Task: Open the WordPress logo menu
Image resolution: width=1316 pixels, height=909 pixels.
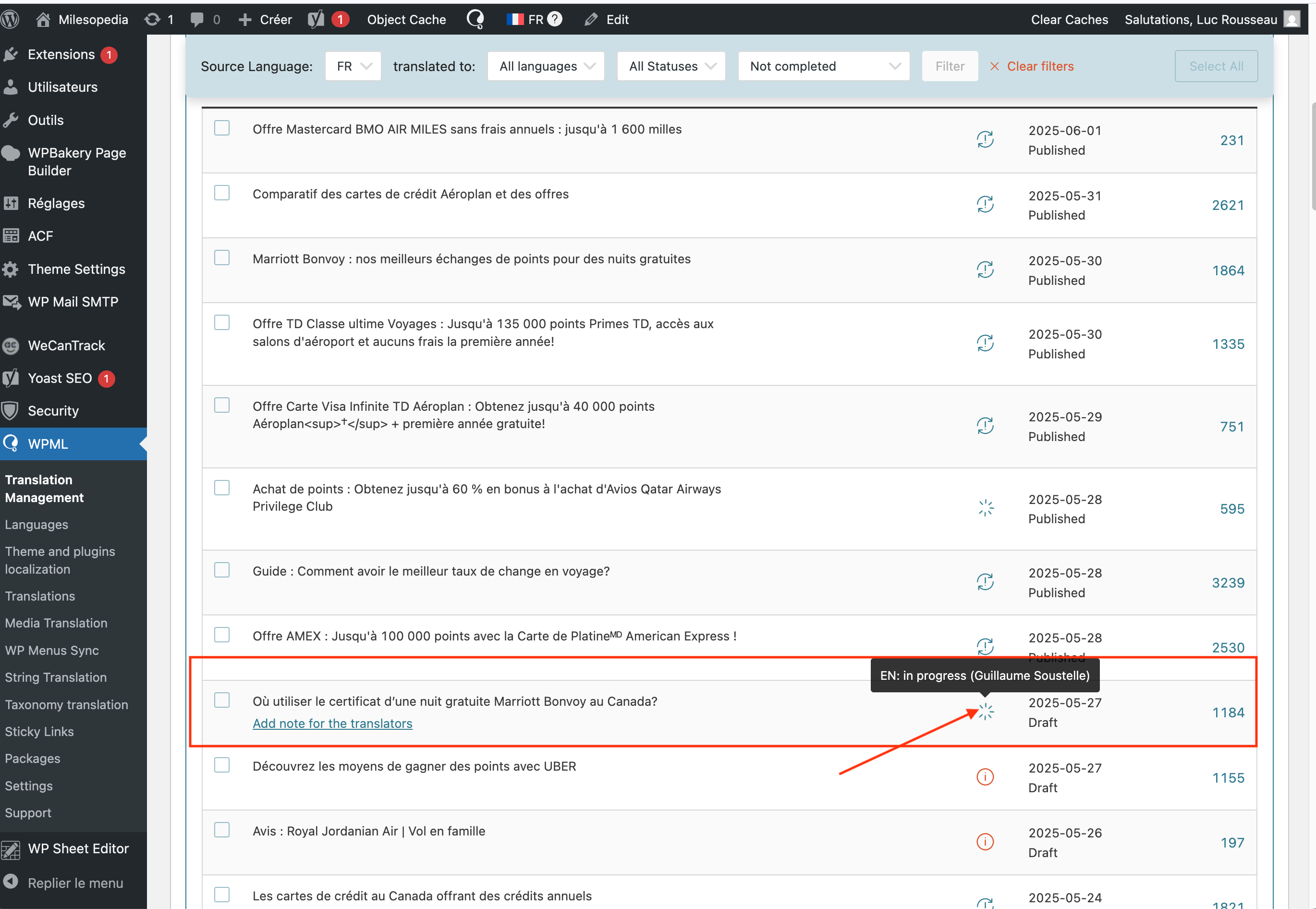Action: [10, 19]
